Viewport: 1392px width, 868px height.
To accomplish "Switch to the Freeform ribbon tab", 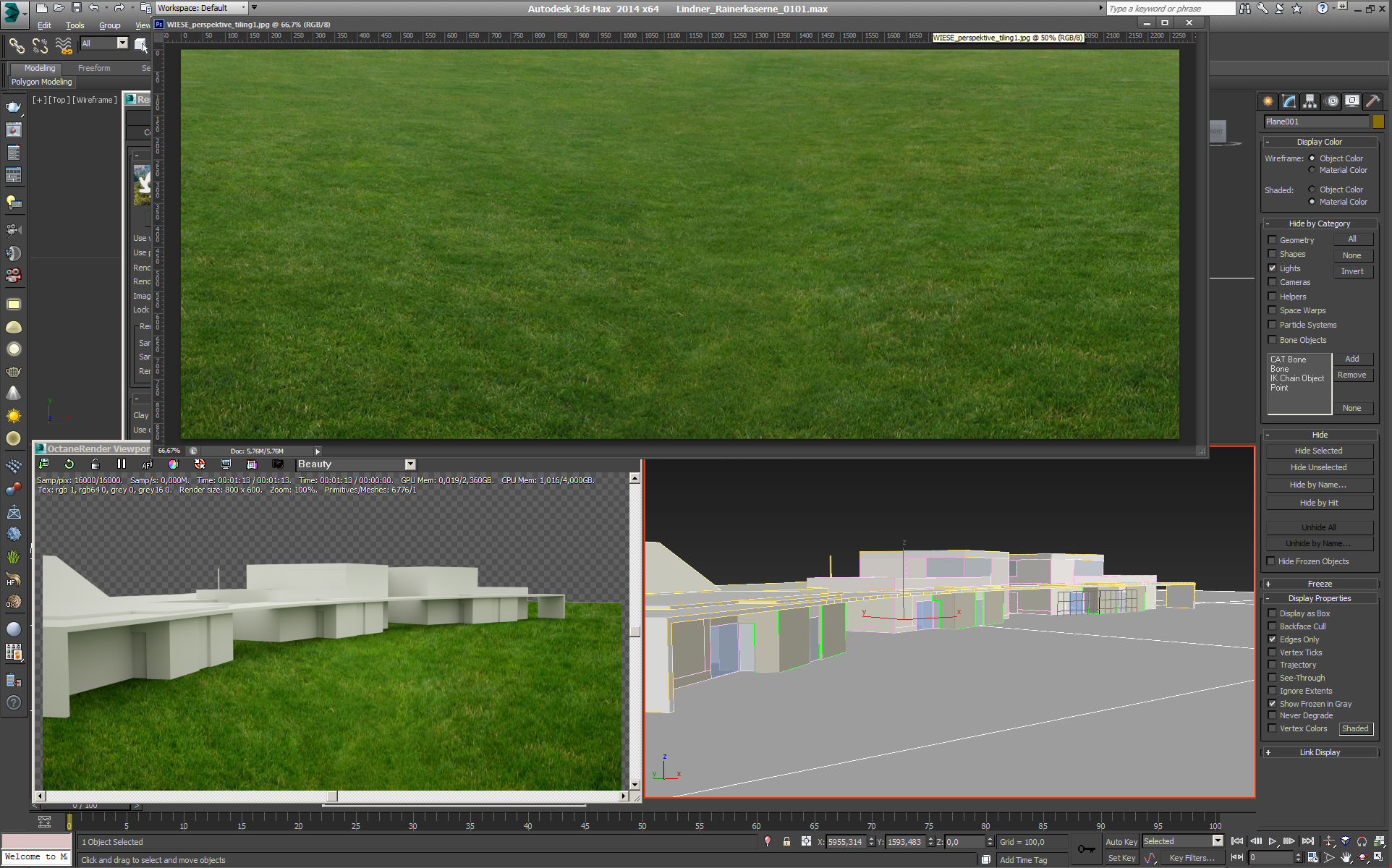I will coord(94,68).
